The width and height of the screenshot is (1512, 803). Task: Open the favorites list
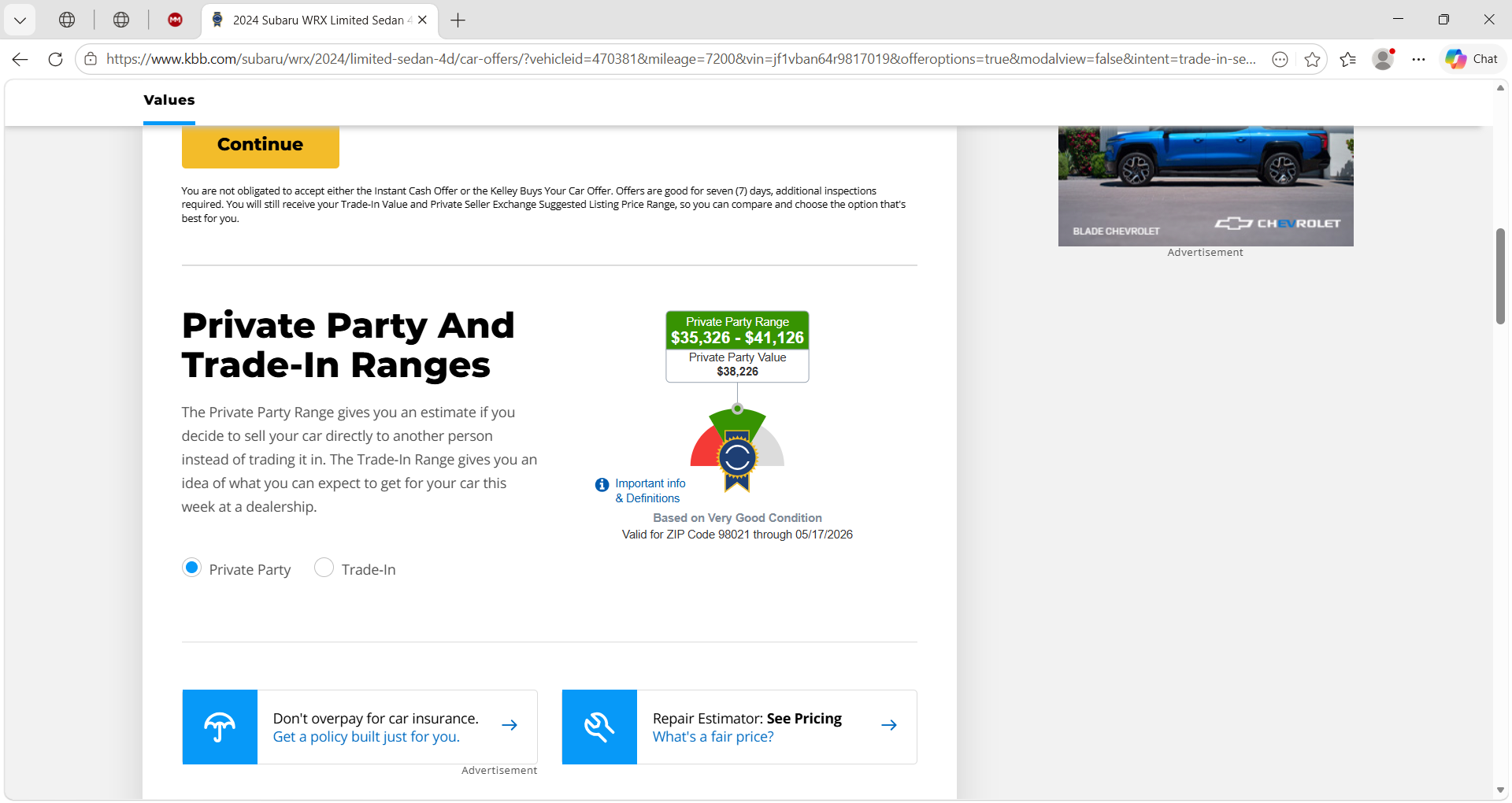click(1347, 59)
